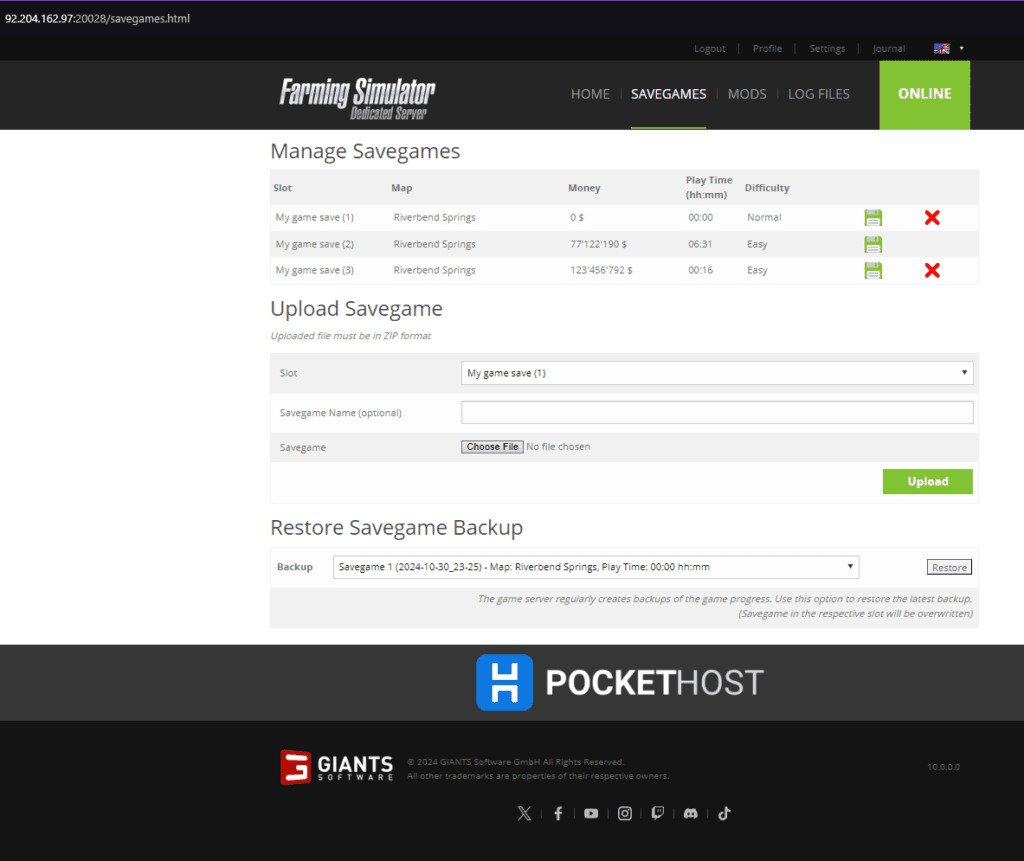Image resolution: width=1024 pixels, height=861 pixels.
Task: Delete savegame slot 1 with red X
Action: [932, 218]
